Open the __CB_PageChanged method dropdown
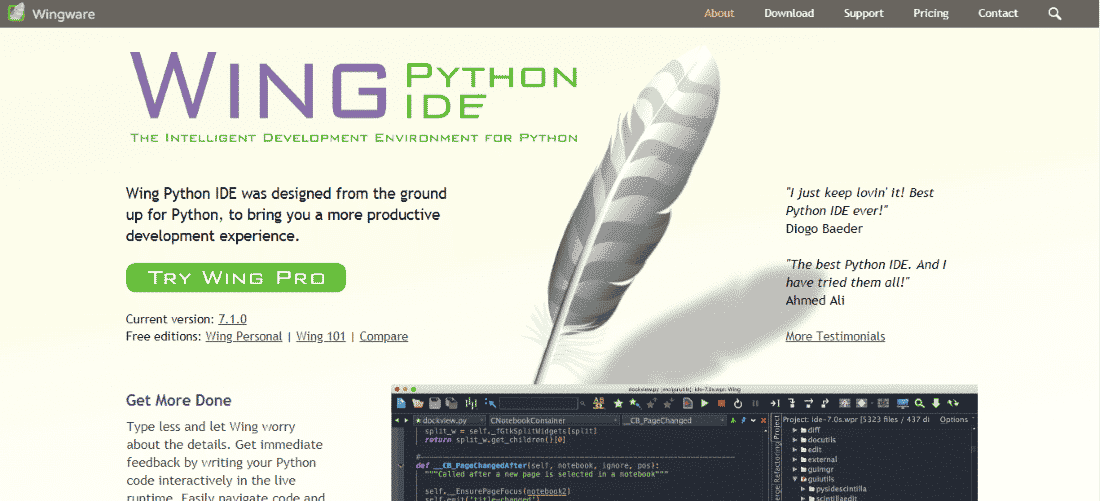This screenshot has height=501, width=1100. (673, 421)
